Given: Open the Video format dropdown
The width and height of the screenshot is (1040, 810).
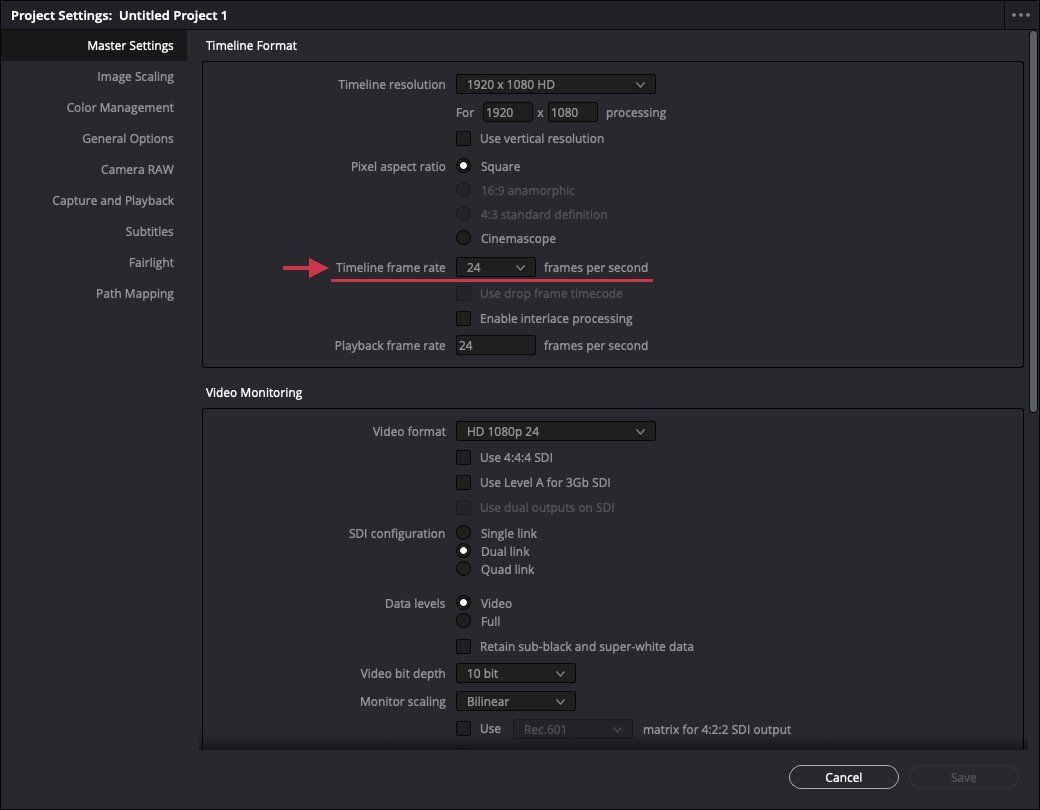Looking at the screenshot, I should [x=555, y=432].
